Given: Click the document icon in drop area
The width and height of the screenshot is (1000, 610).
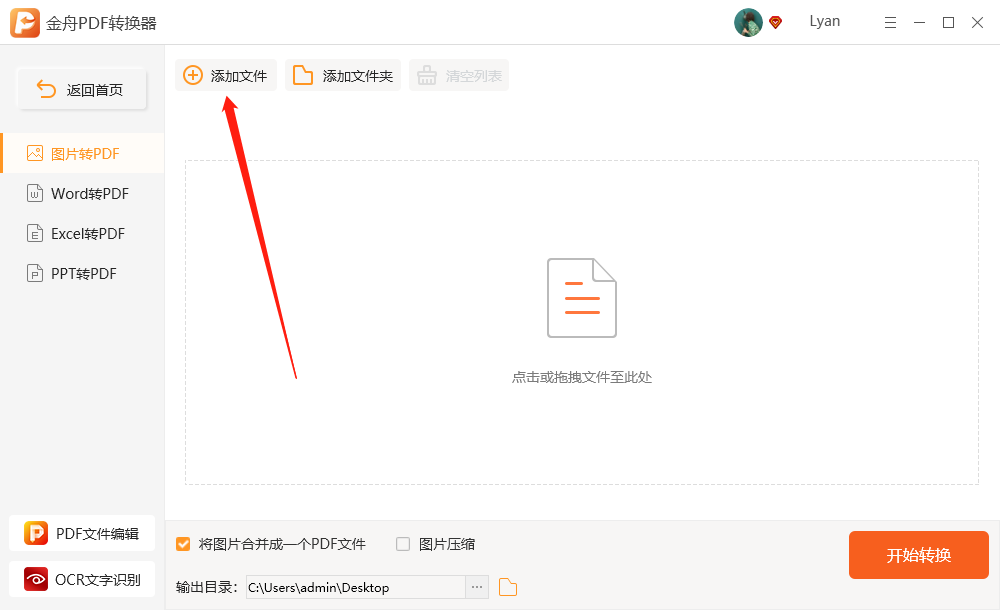Looking at the screenshot, I should pos(582,298).
